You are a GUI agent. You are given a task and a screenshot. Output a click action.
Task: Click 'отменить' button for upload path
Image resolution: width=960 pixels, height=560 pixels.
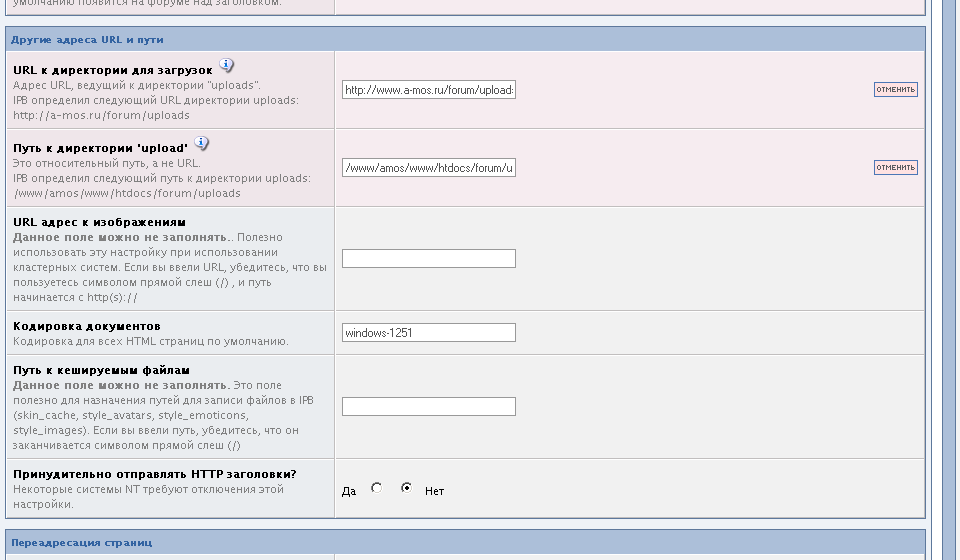point(895,167)
